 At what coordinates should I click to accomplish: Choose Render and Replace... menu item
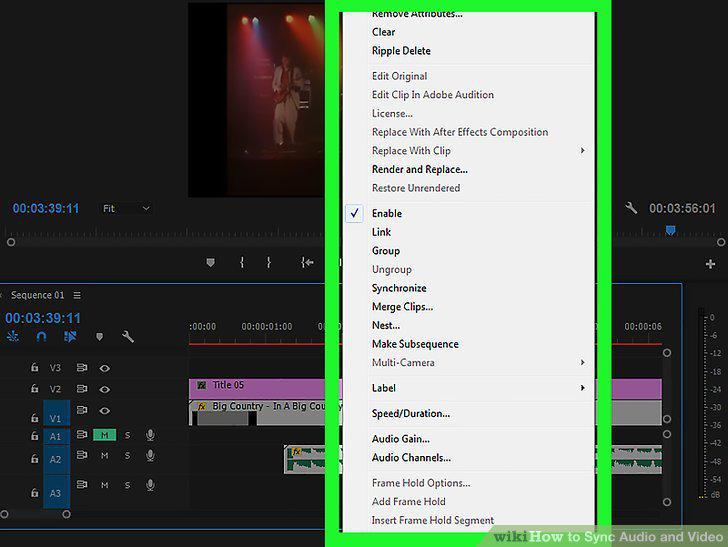pyautogui.click(x=420, y=169)
